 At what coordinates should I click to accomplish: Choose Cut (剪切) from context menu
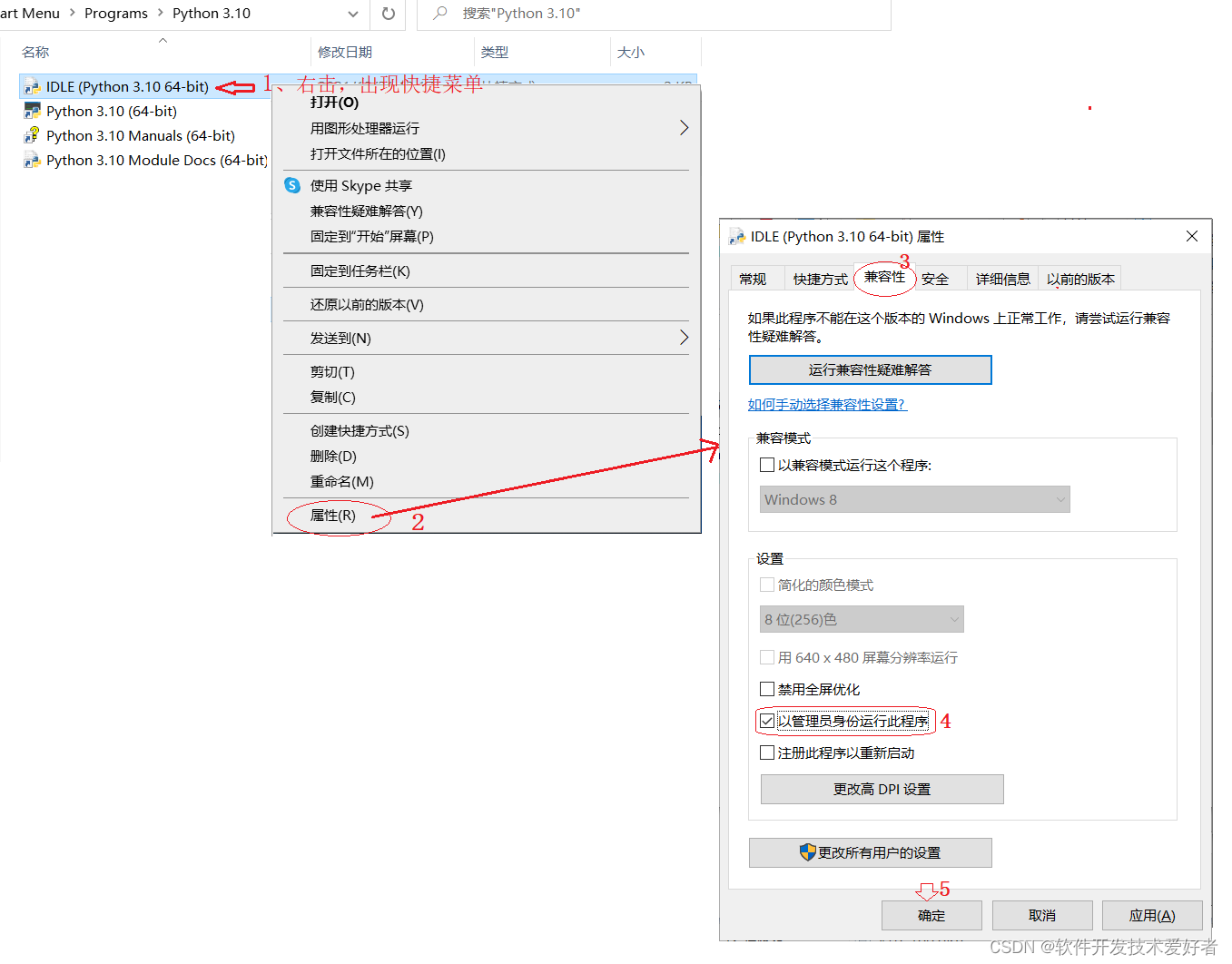(x=332, y=371)
